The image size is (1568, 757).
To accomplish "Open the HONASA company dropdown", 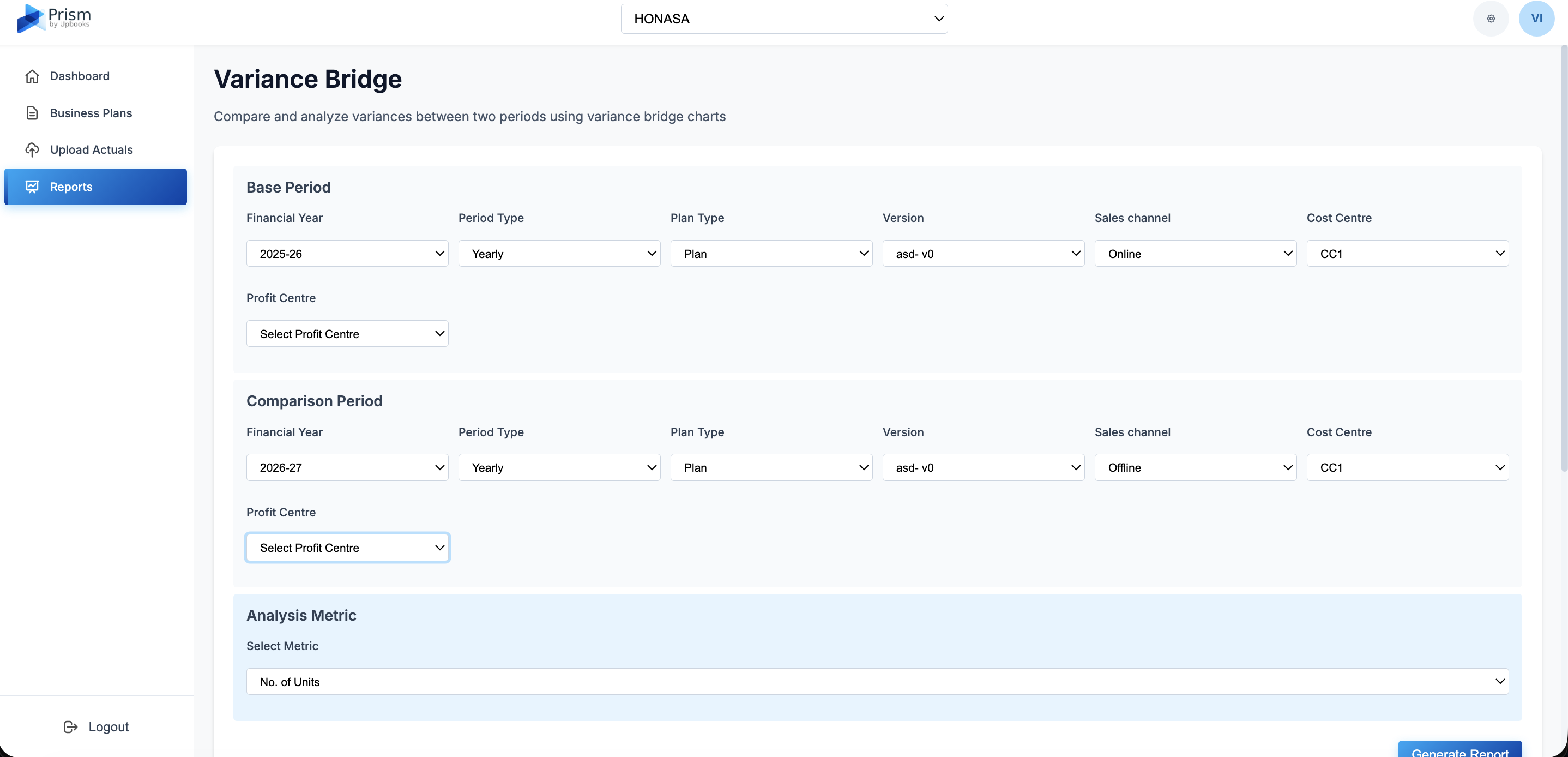I will (783, 19).
